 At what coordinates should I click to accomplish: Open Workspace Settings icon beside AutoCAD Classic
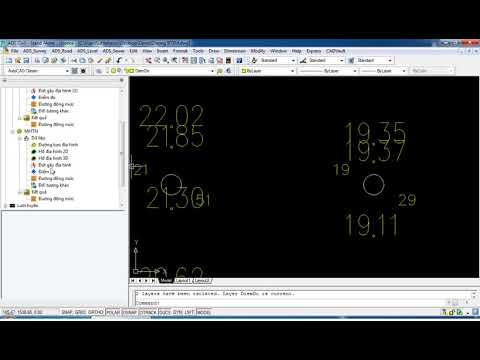tap(75, 71)
